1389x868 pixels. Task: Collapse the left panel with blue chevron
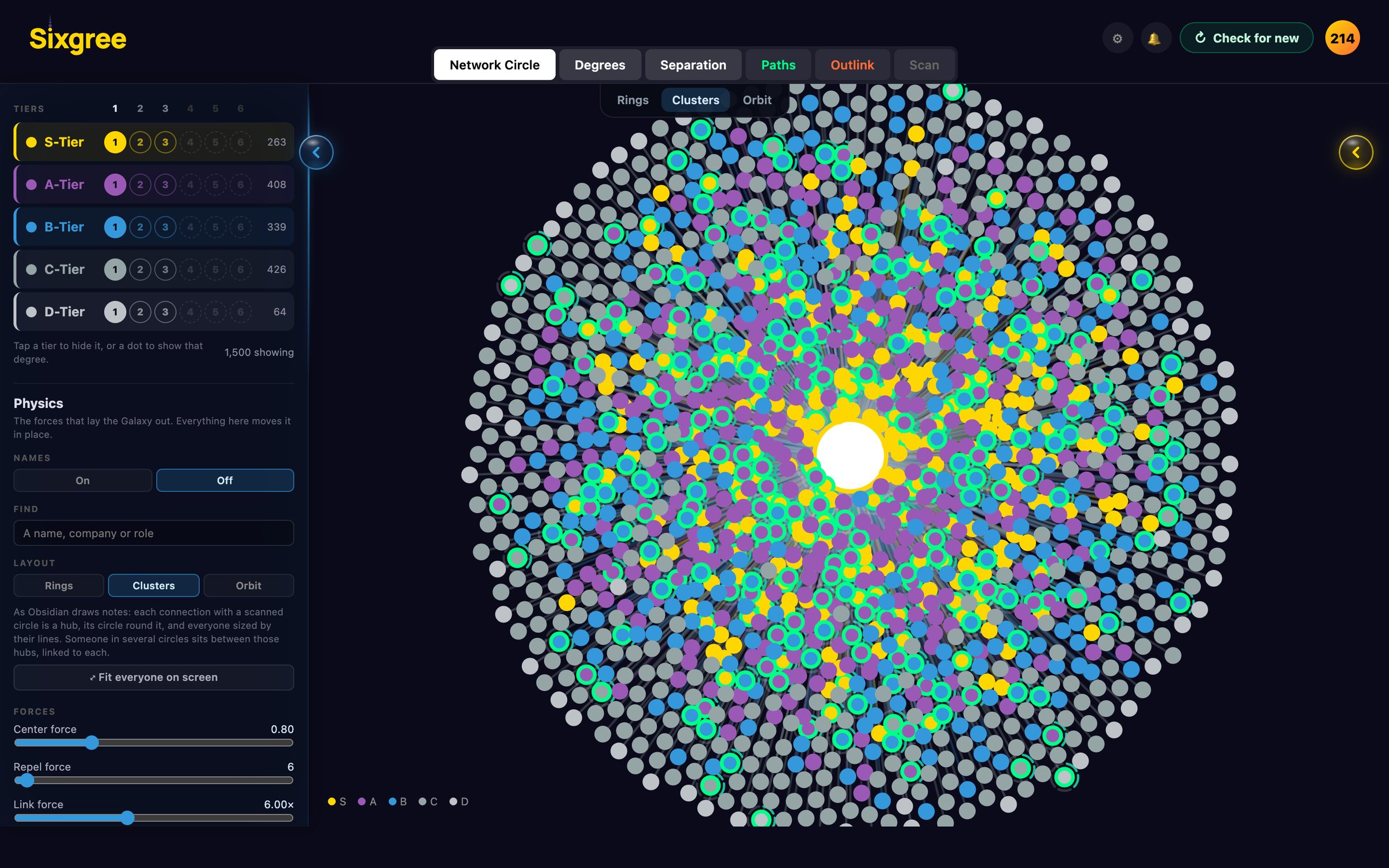(316, 152)
